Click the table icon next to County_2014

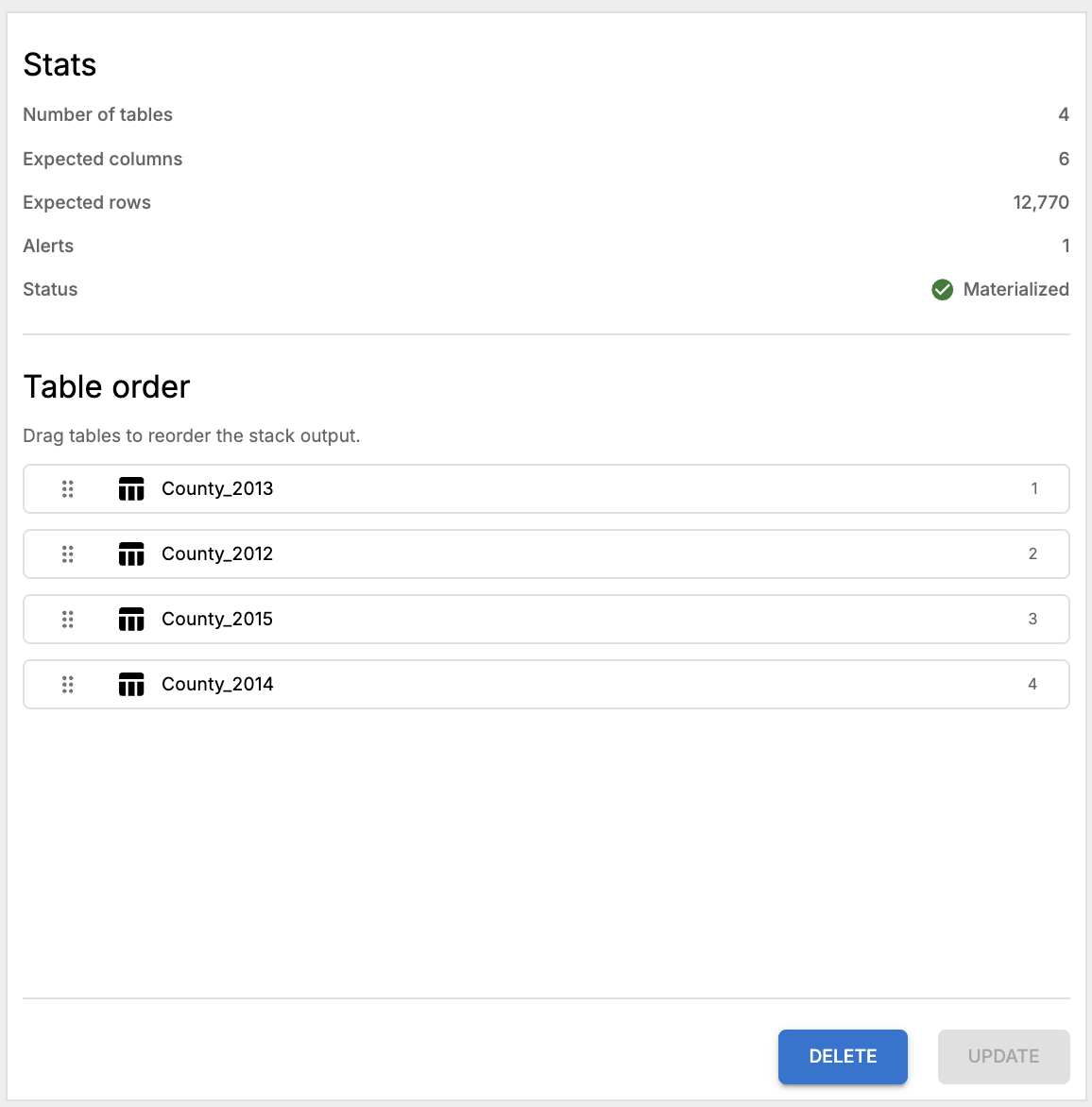tap(131, 684)
